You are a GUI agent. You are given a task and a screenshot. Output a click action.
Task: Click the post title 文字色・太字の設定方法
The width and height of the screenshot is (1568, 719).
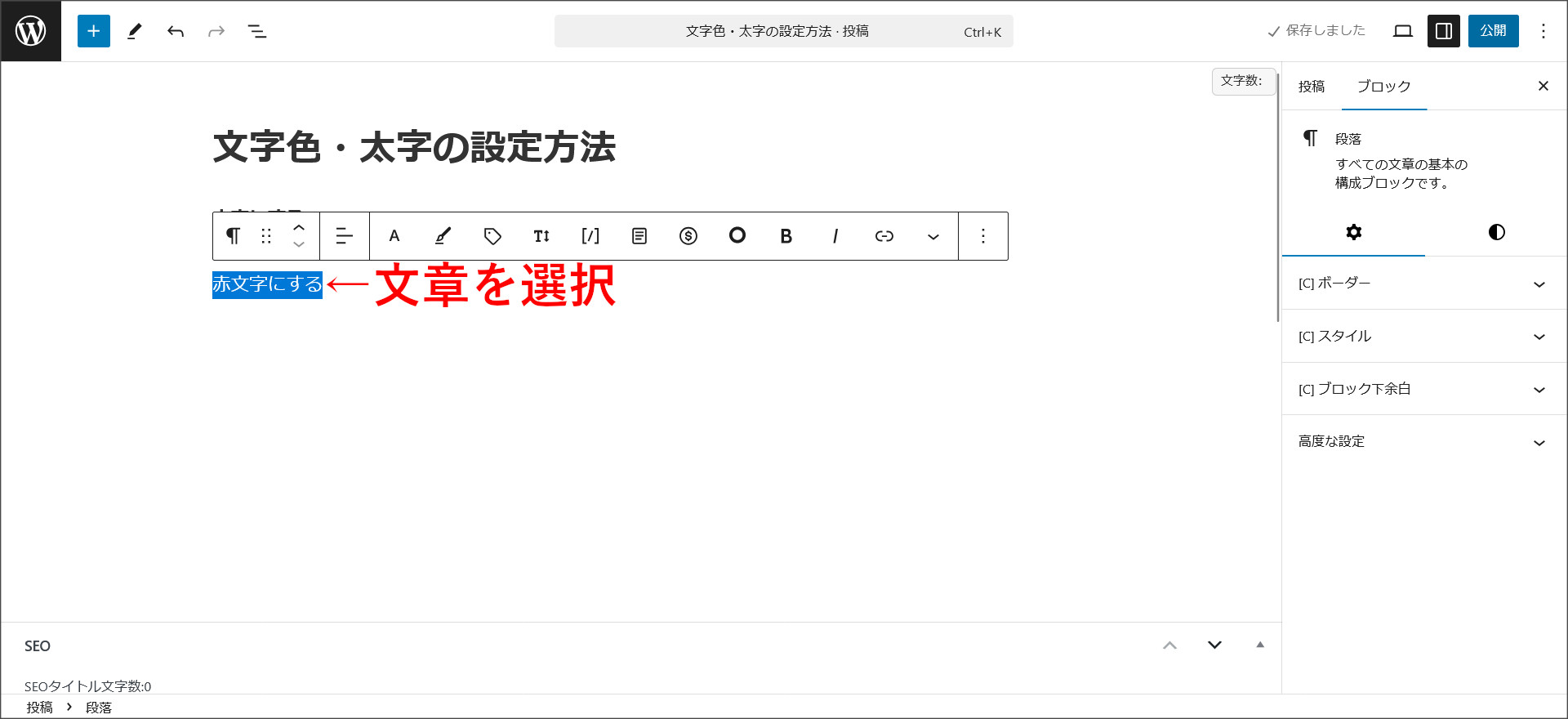pyautogui.click(x=414, y=148)
